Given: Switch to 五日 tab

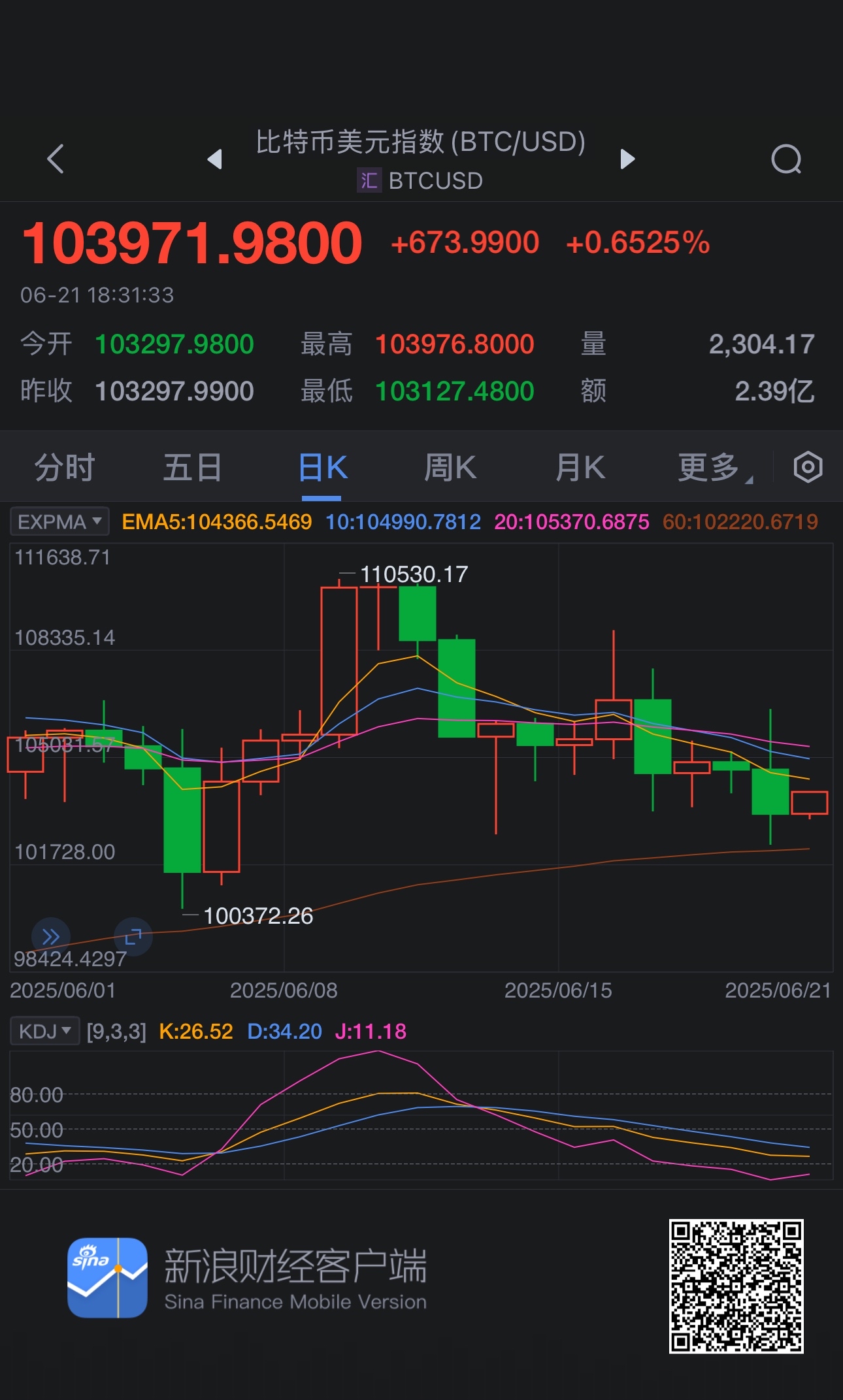Looking at the screenshot, I should (192, 468).
